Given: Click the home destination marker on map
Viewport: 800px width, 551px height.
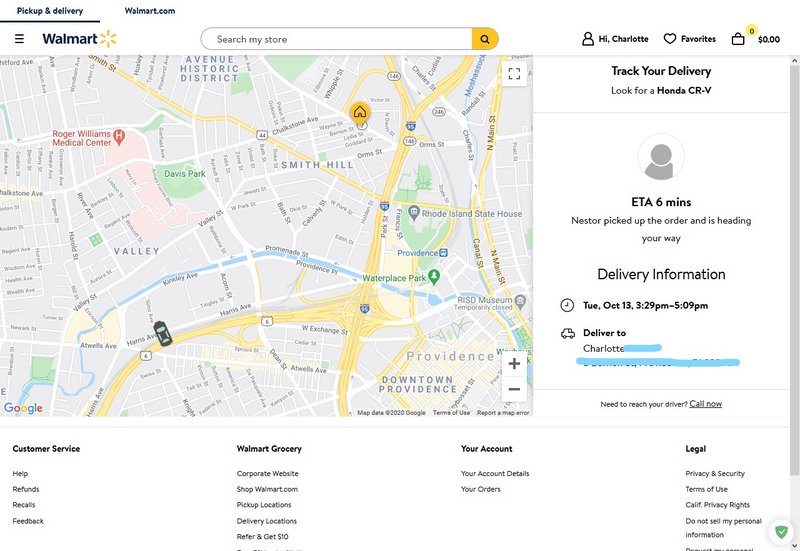Looking at the screenshot, I should [x=360, y=112].
